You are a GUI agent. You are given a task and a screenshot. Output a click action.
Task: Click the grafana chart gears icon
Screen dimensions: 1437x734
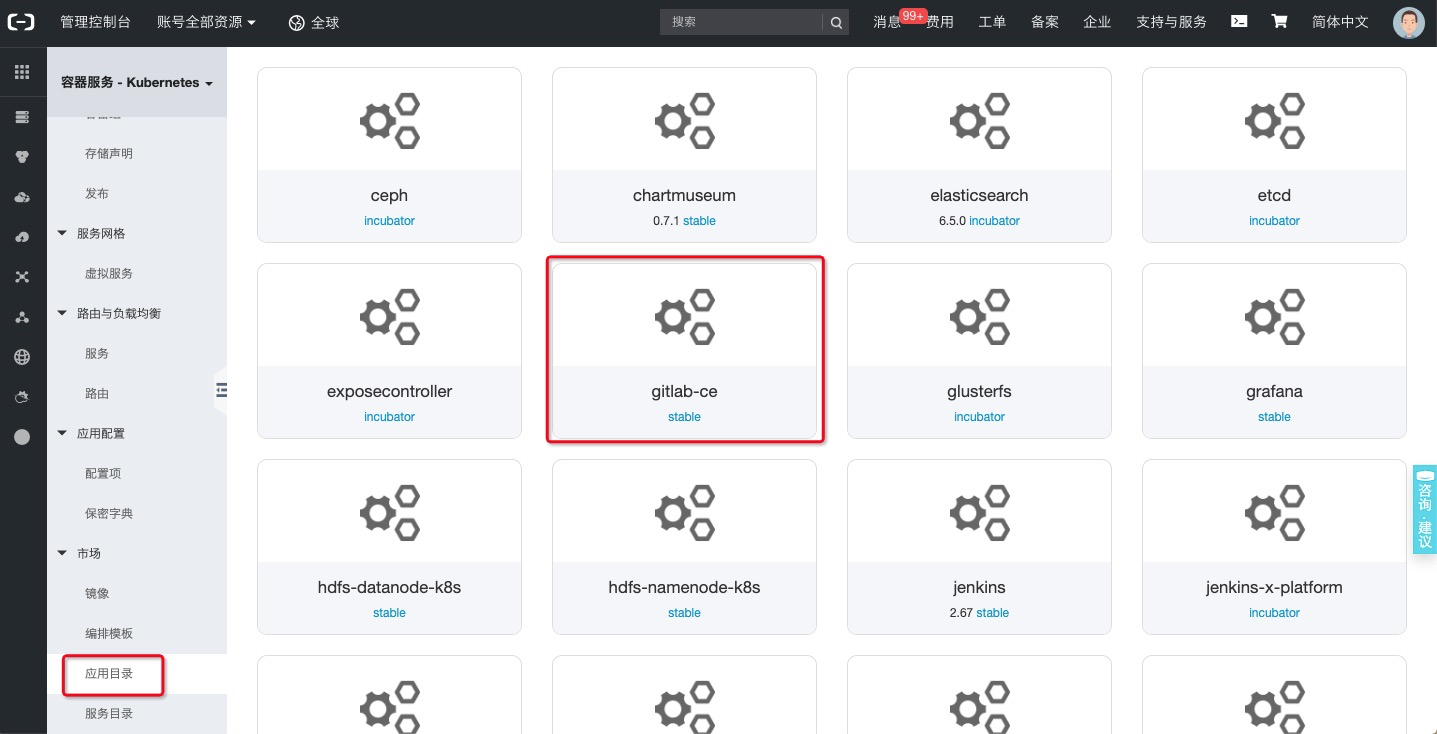point(1274,317)
